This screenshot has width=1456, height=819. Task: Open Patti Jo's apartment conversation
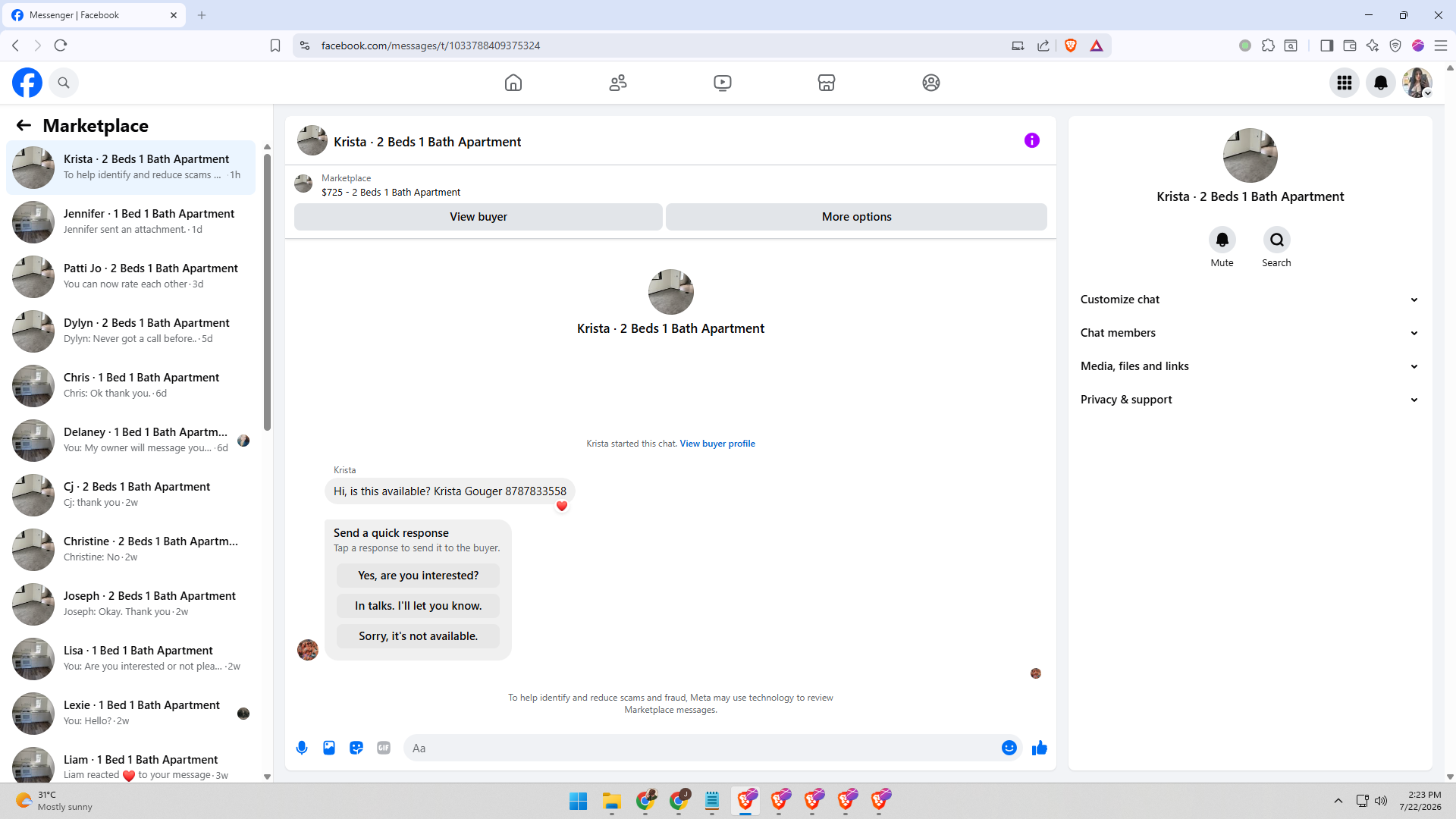pos(131,277)
